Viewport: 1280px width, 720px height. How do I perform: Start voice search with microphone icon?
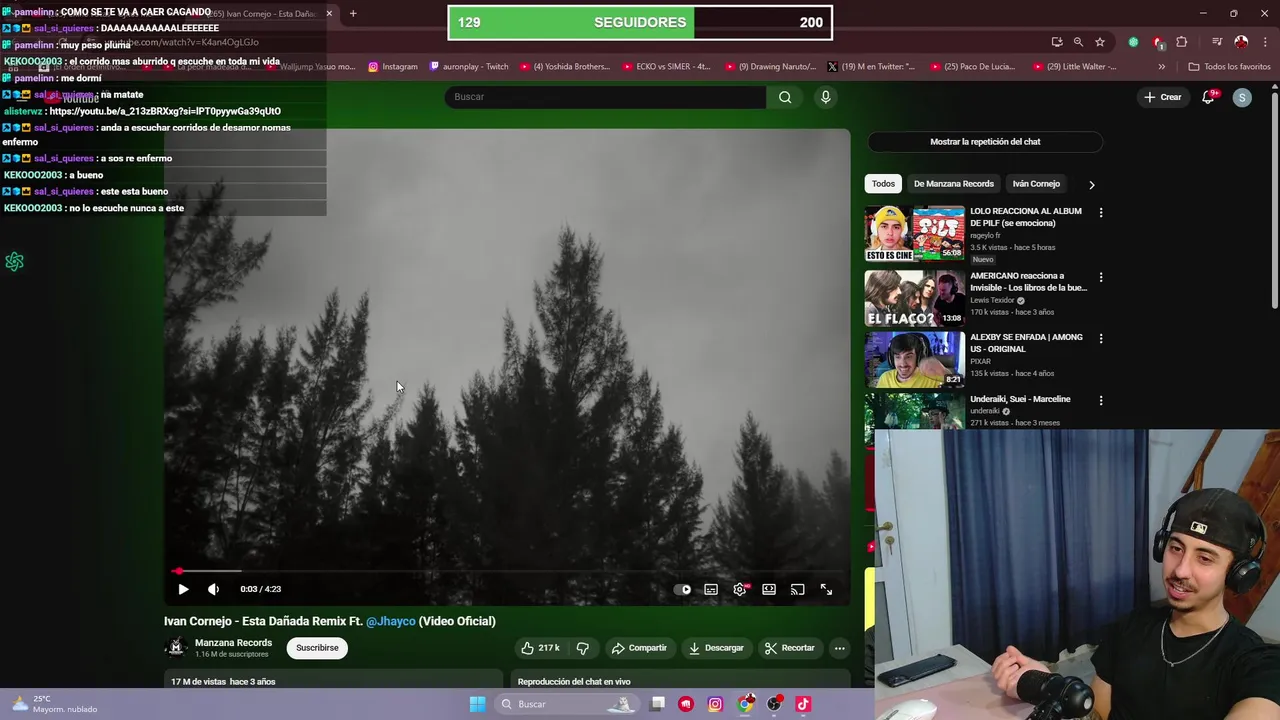tap(825, 97)
